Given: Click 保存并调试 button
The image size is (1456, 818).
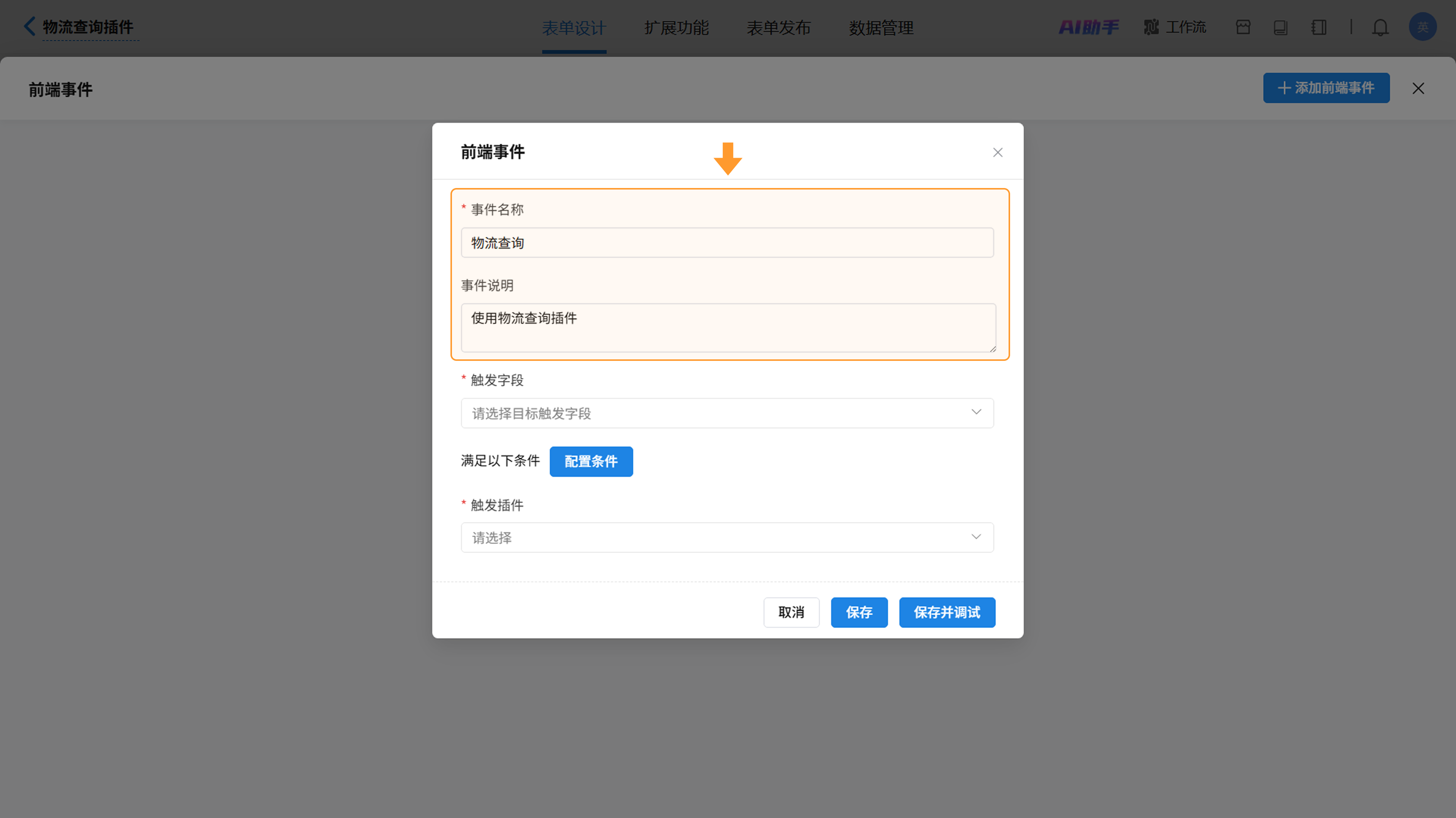Looking at the screenshot, I should (x=947, y=613).
